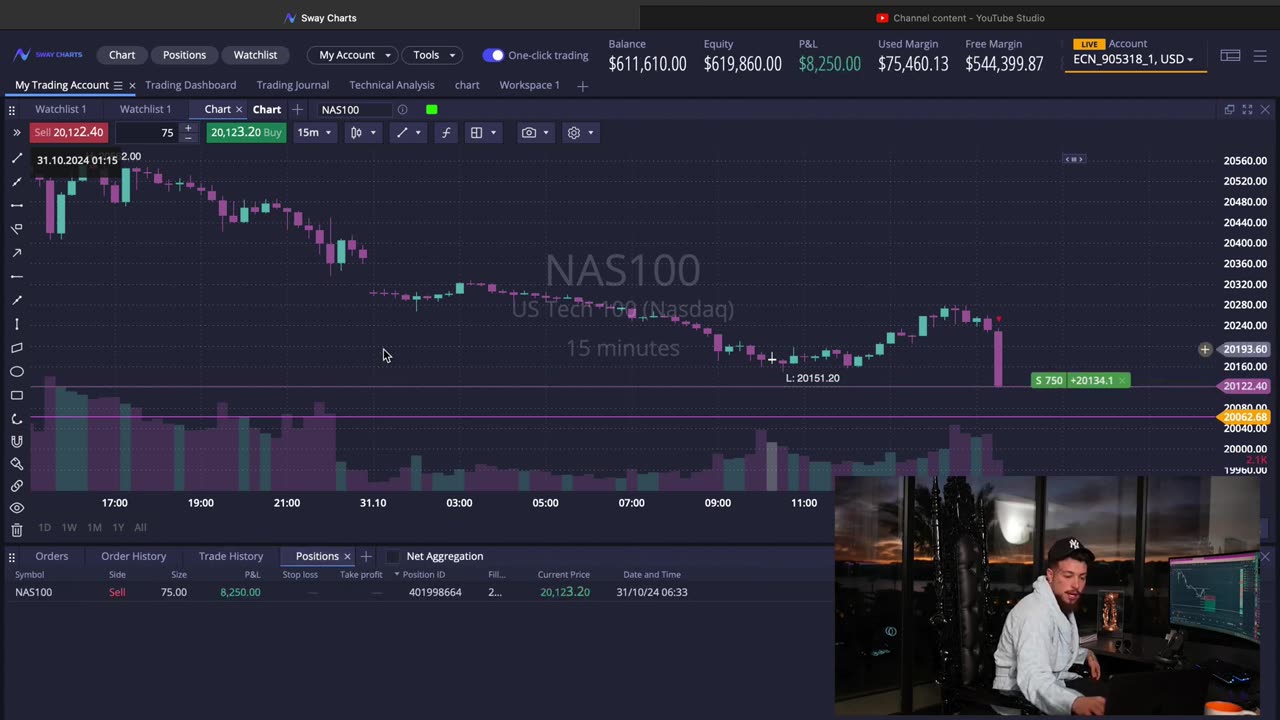The image size is (1280, 720).
Task: Switch to Workspace 1 tab
Action: (x=529, y=85)
